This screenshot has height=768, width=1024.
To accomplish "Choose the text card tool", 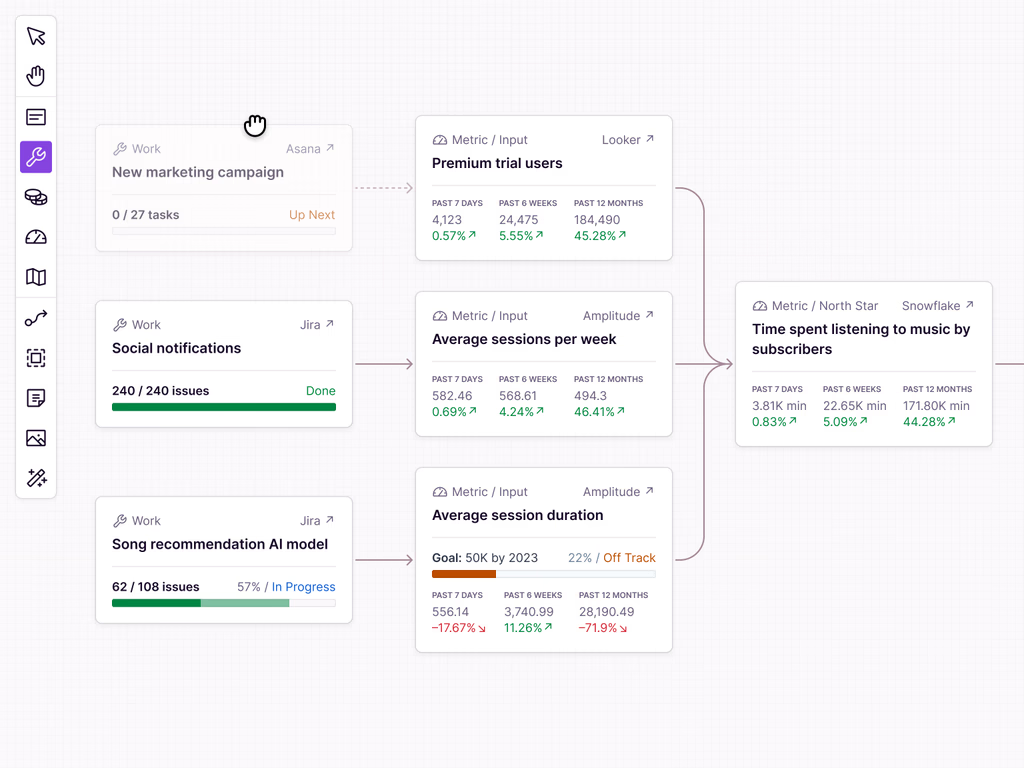I will click(36, 117).
